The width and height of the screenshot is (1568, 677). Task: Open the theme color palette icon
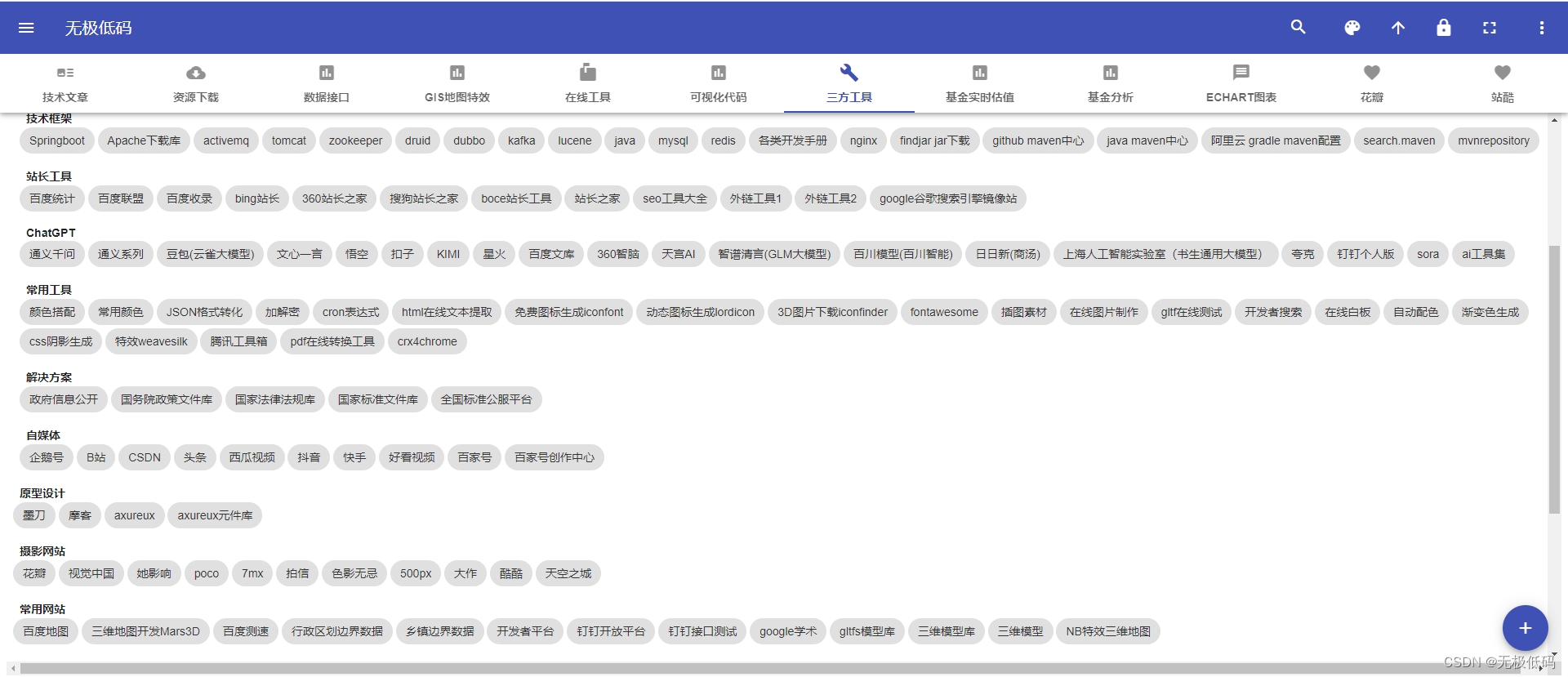click(1352, 28)
